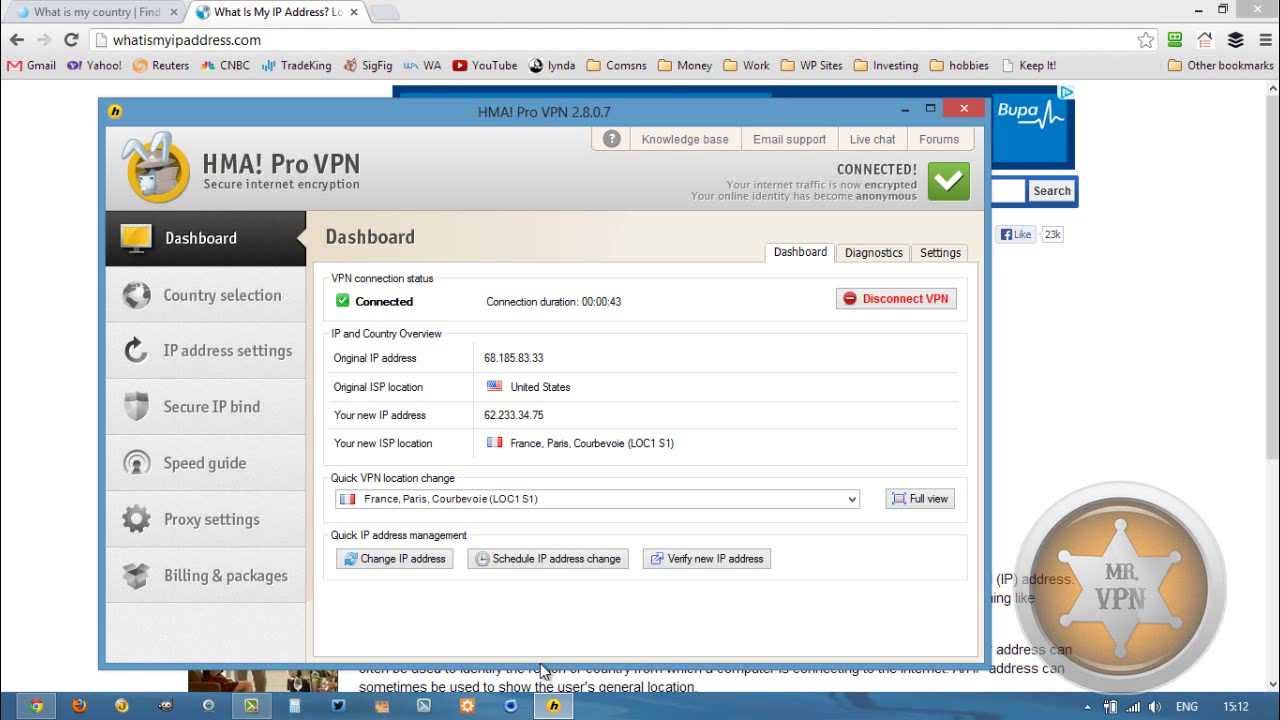Image resolution: width=1280 pixels, height=720 pixels.
Task: Expand the Quick VPN location dropdown
Action: (x=852, y=499)
